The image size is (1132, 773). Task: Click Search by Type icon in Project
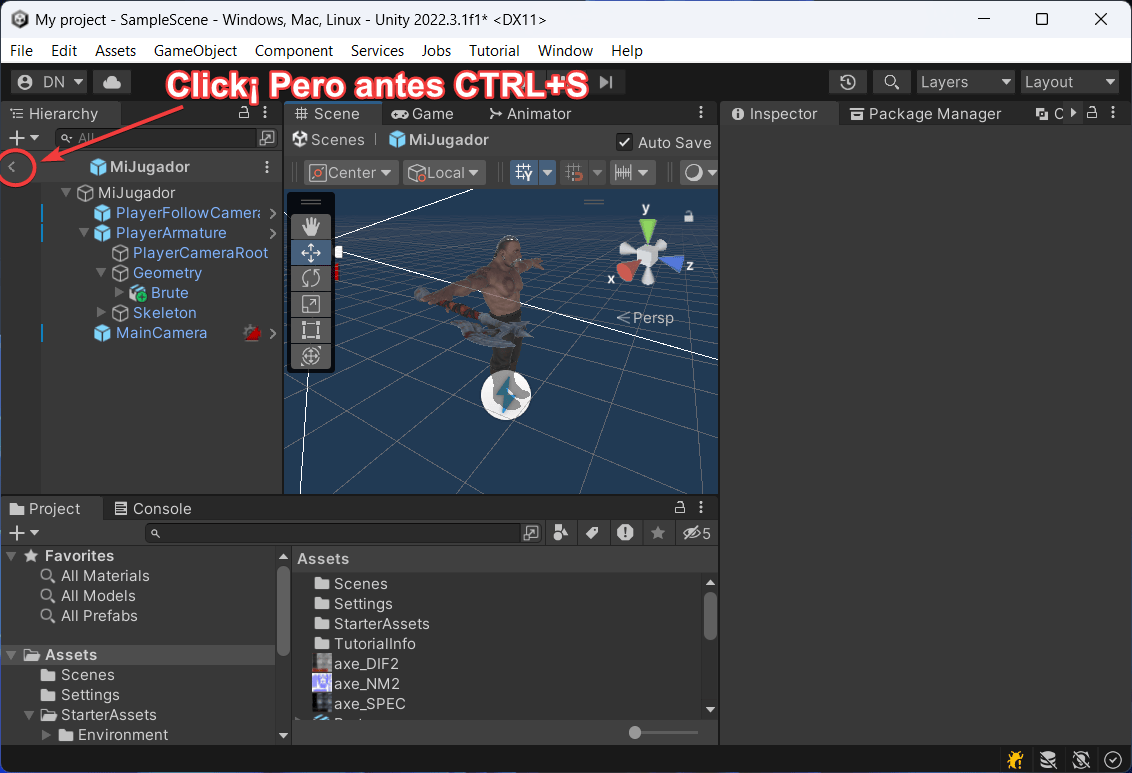tap(560, 533)
